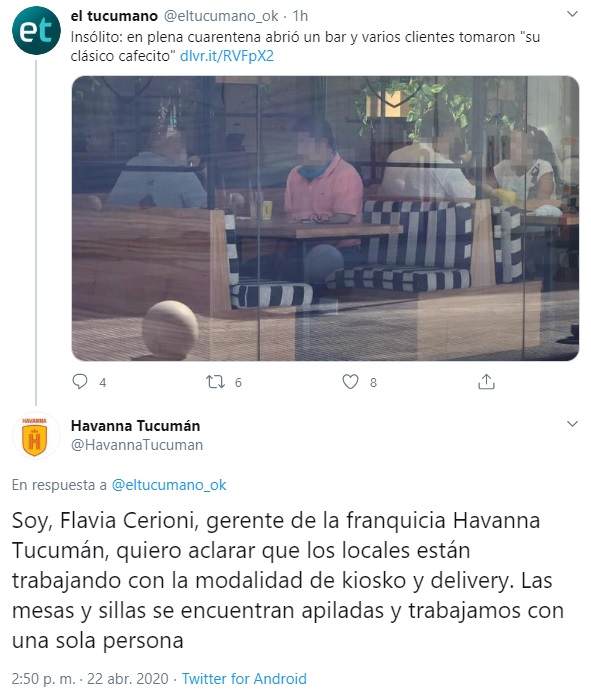591x699 pixels.
Task: Open el tucumano display name
Action: [x=114, y=16]
